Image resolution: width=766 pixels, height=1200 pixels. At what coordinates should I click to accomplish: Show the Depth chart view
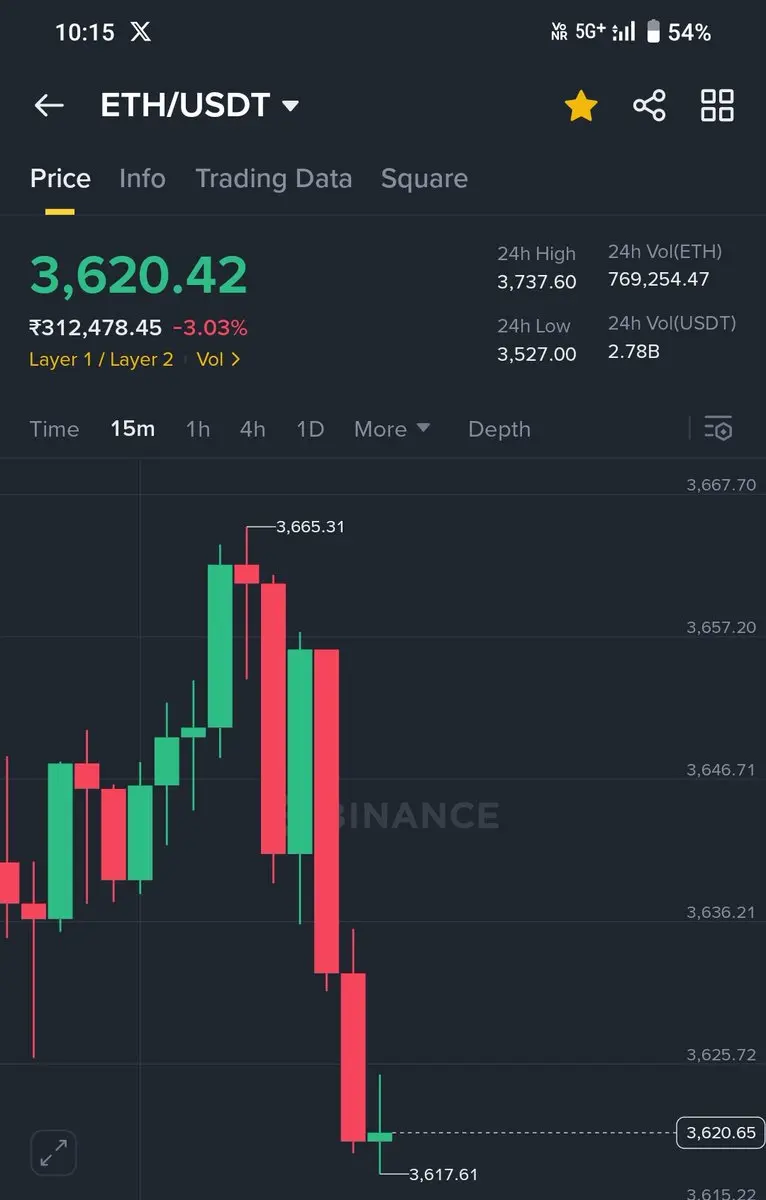(x=499, y=429)
